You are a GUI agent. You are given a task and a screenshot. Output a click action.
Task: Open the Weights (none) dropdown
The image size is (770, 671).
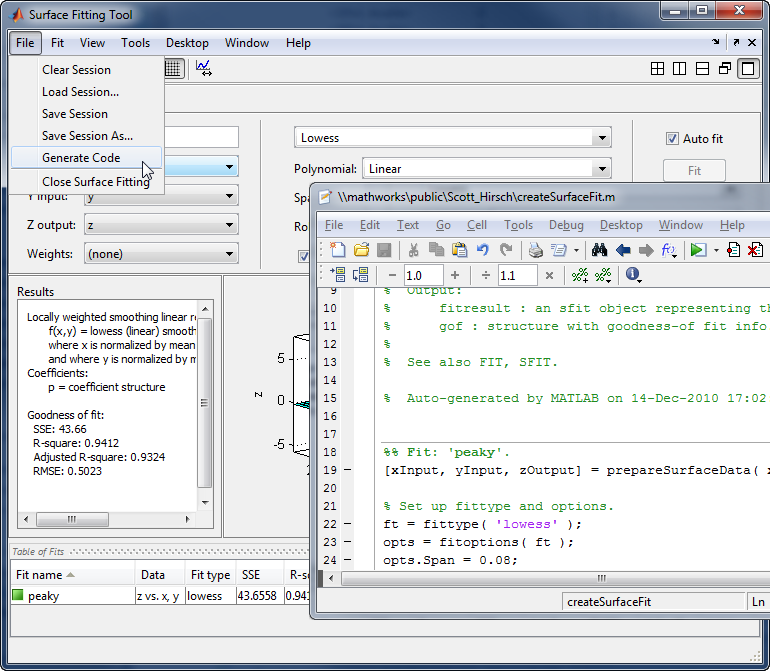point(230,254)
